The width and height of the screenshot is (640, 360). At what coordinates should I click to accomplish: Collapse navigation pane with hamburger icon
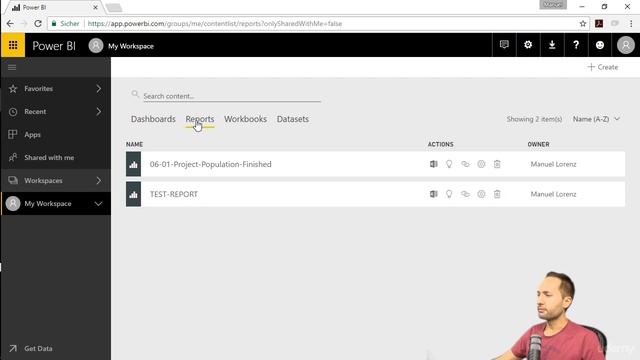pos(12,67)
